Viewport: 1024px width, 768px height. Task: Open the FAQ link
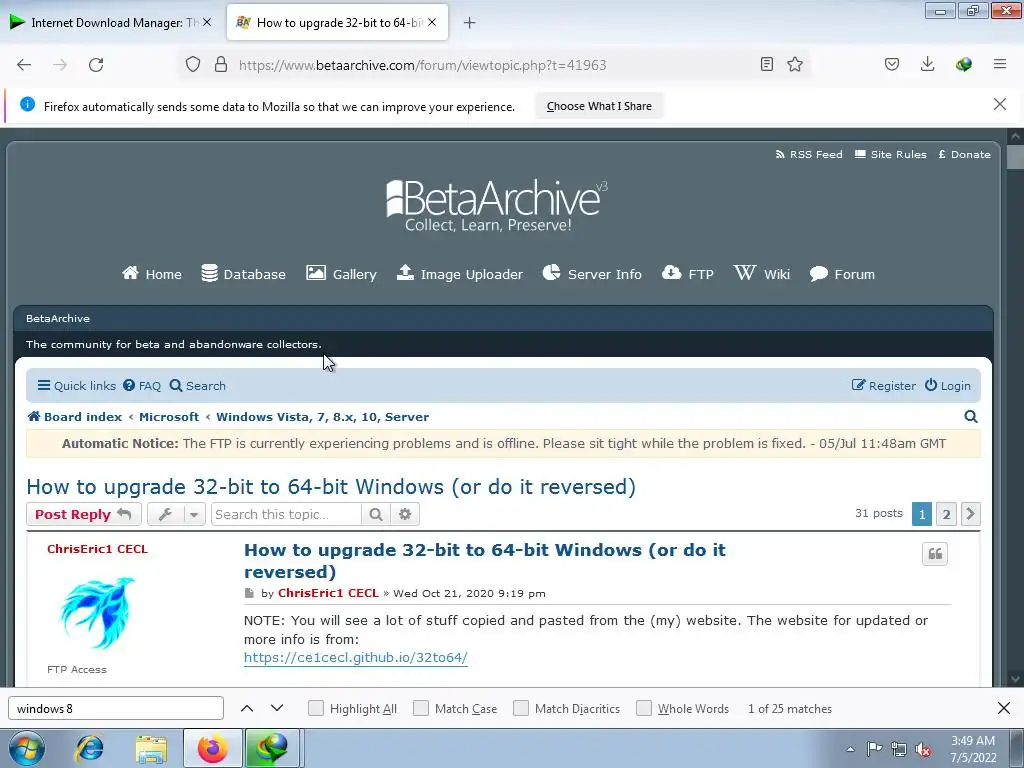pos(142,386)
